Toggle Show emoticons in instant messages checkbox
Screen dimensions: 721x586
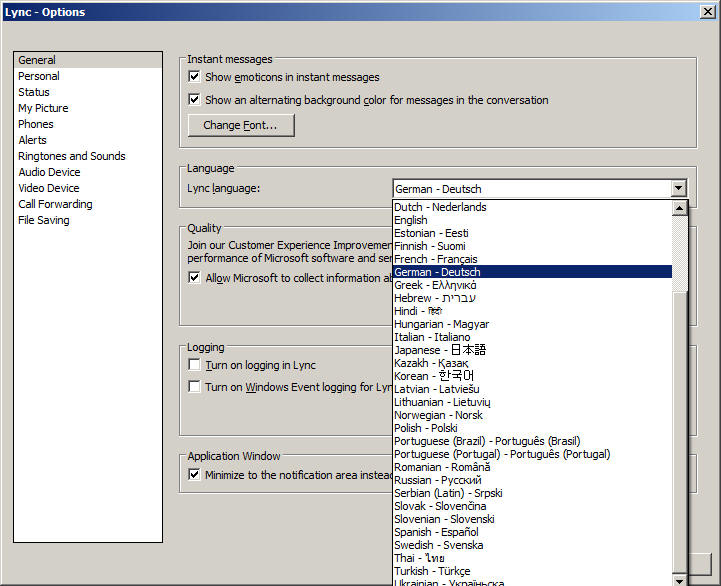point(195,76)
